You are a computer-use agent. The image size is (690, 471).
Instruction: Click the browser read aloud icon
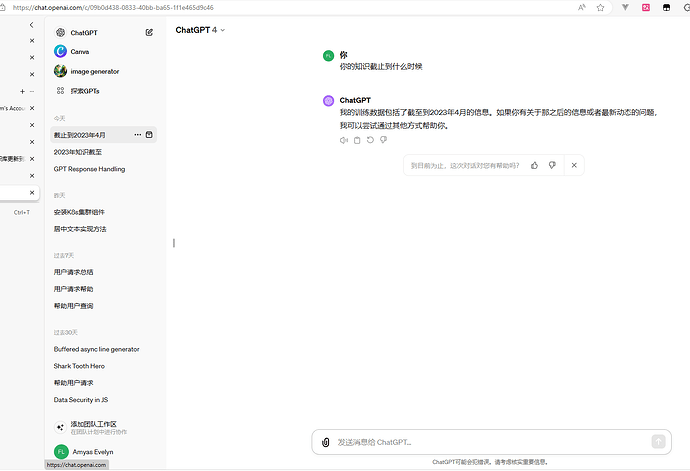click(x=582, y=7)
